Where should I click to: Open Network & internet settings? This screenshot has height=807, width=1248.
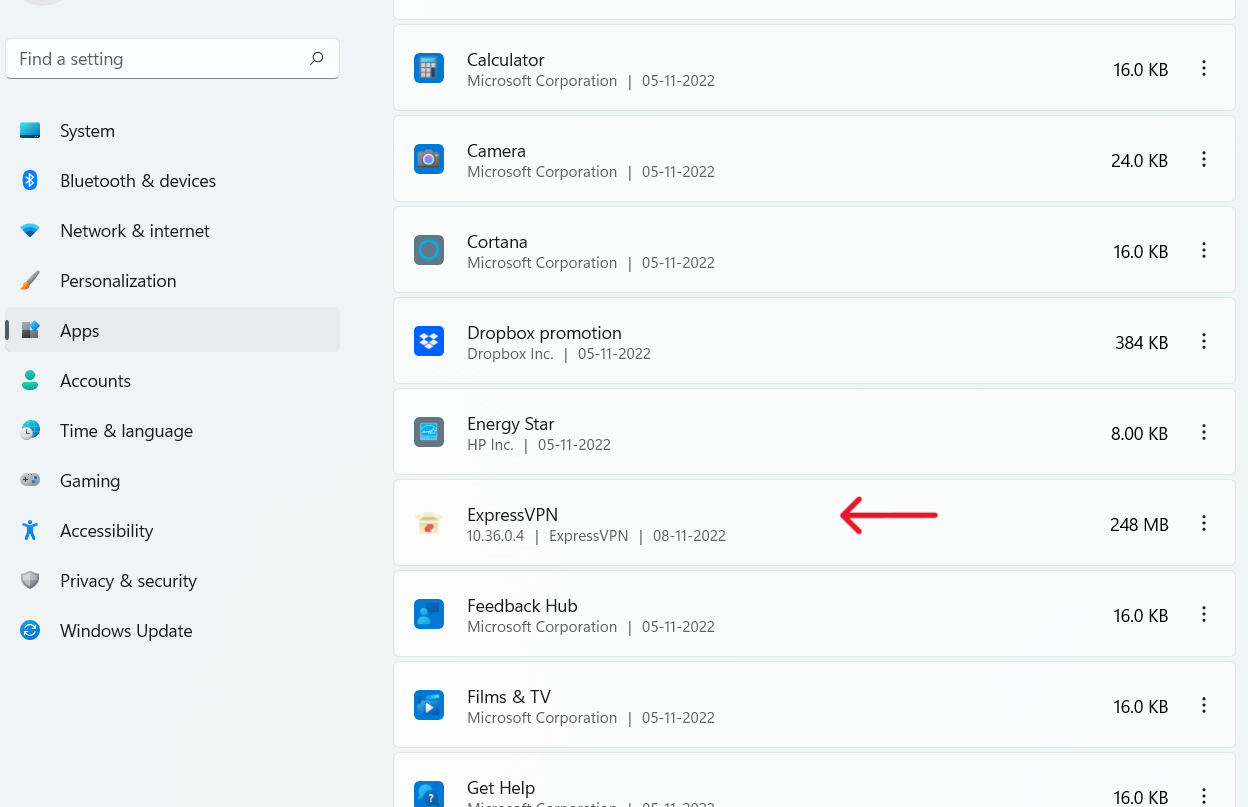172,231
